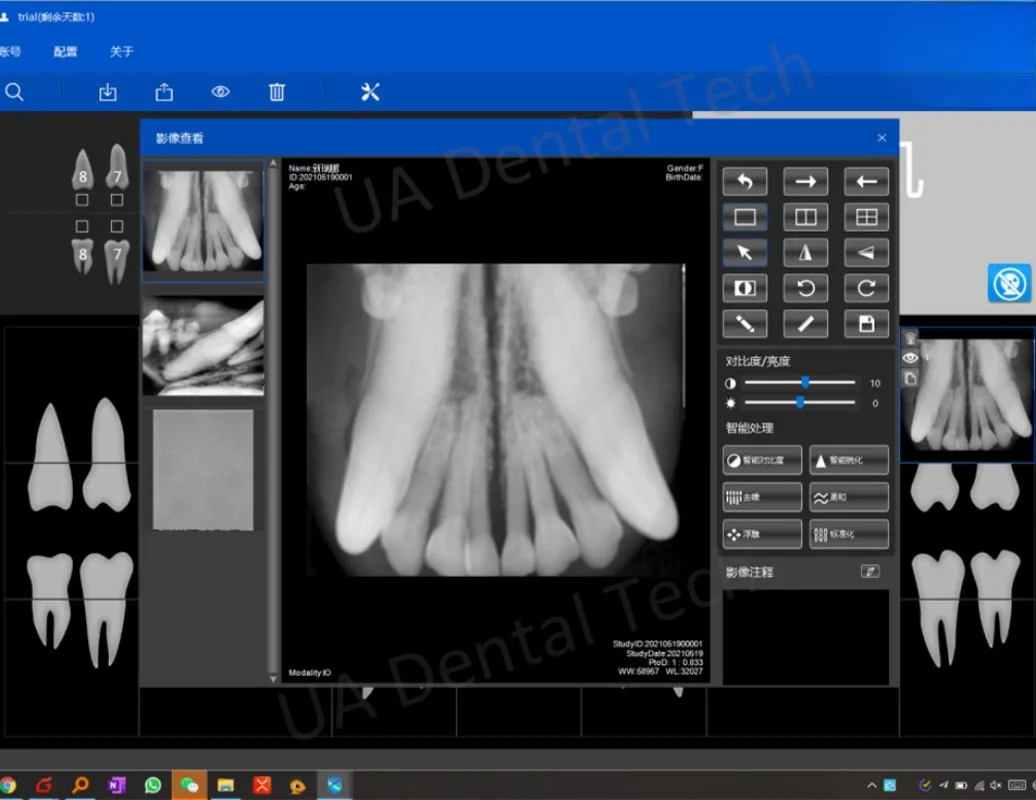Apply the 柔和 soften filter
This screenshot has width=1036, height=800.
point(849,497)
